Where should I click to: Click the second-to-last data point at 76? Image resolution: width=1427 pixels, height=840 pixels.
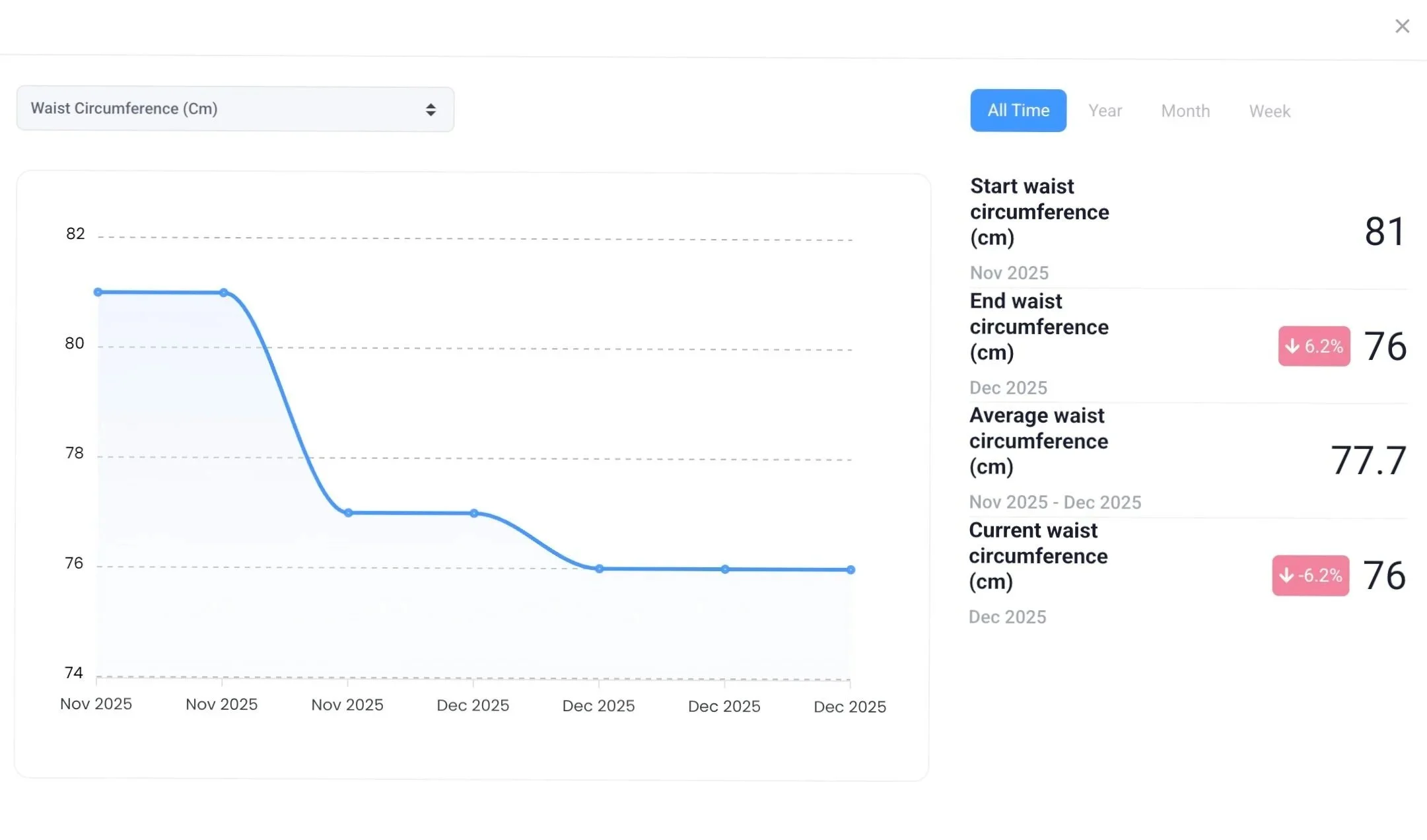pos(725,569)
